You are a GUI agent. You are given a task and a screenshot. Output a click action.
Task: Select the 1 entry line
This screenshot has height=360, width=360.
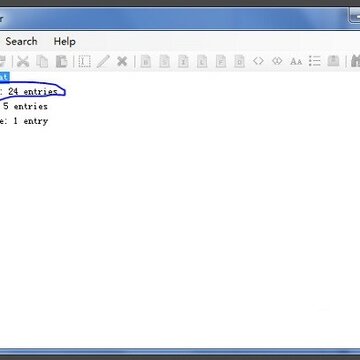pyautogui.click(x=24, y=121)
